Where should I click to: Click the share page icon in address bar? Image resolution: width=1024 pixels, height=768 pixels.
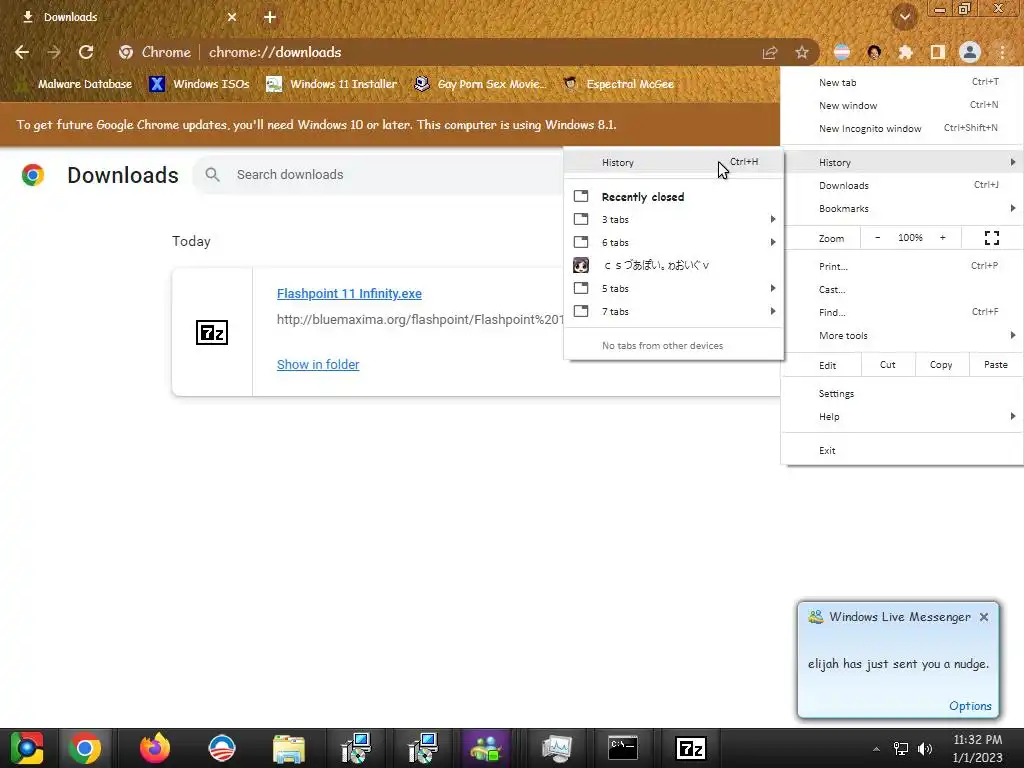[770, 52]
